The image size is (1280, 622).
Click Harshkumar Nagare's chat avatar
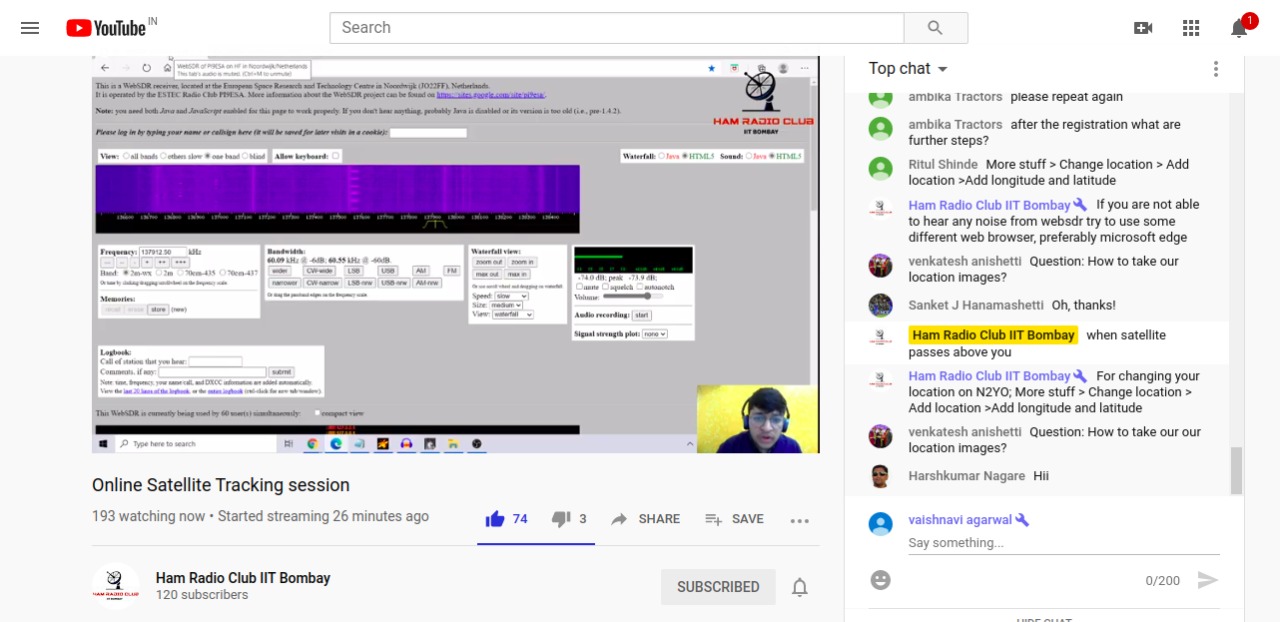click(x=880, y=476)
